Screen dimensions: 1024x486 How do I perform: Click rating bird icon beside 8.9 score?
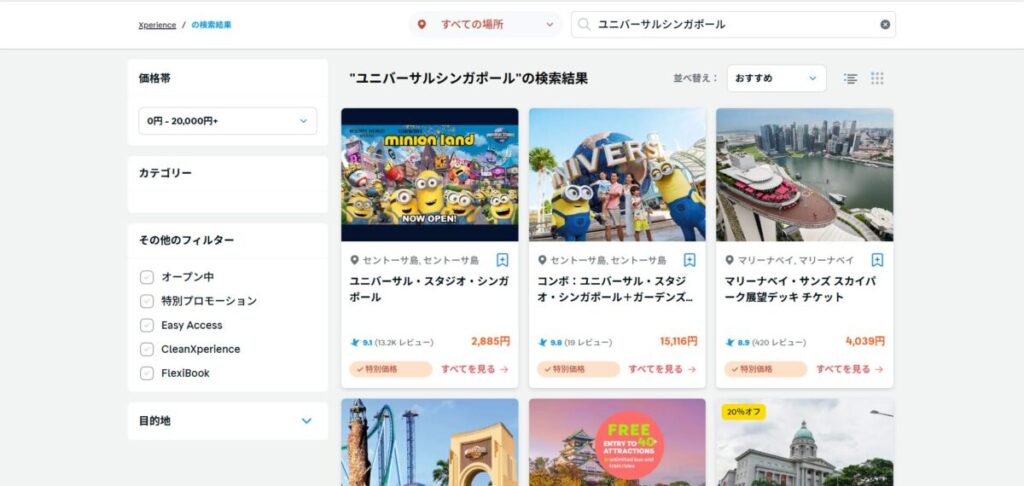pyautogui.click(x=730, y=342)
